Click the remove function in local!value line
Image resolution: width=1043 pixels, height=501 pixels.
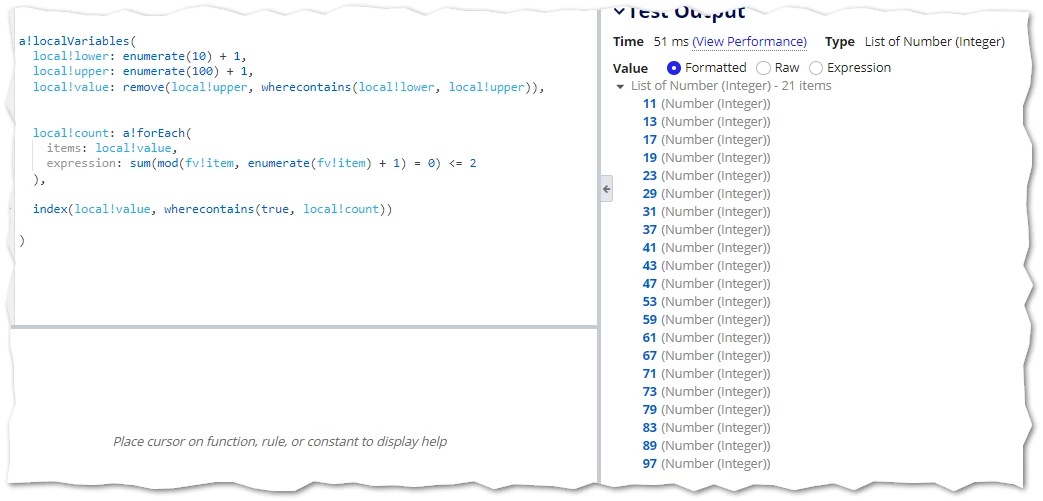(143, 87)
